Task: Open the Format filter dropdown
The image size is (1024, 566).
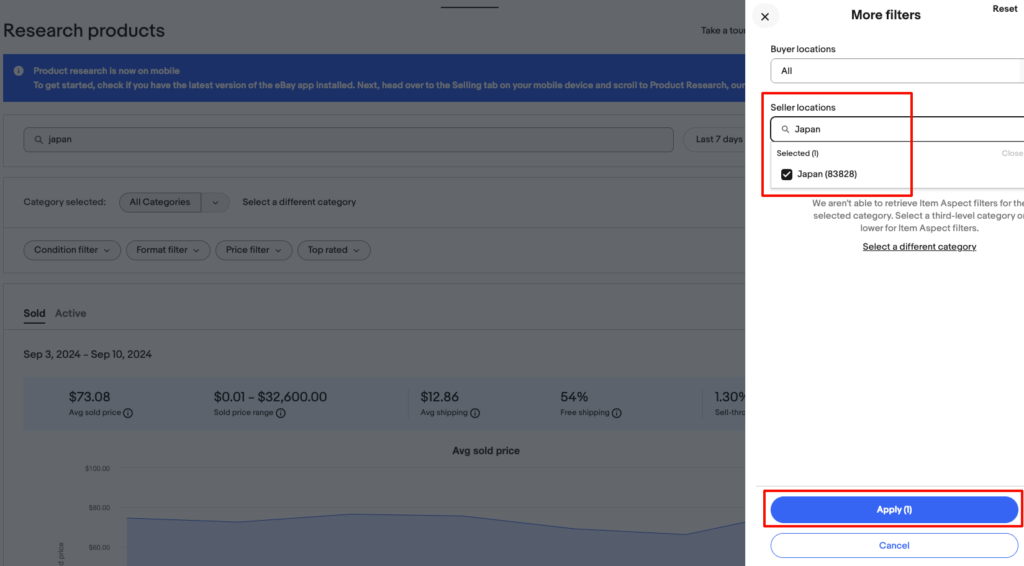Action: click(168, 250)
